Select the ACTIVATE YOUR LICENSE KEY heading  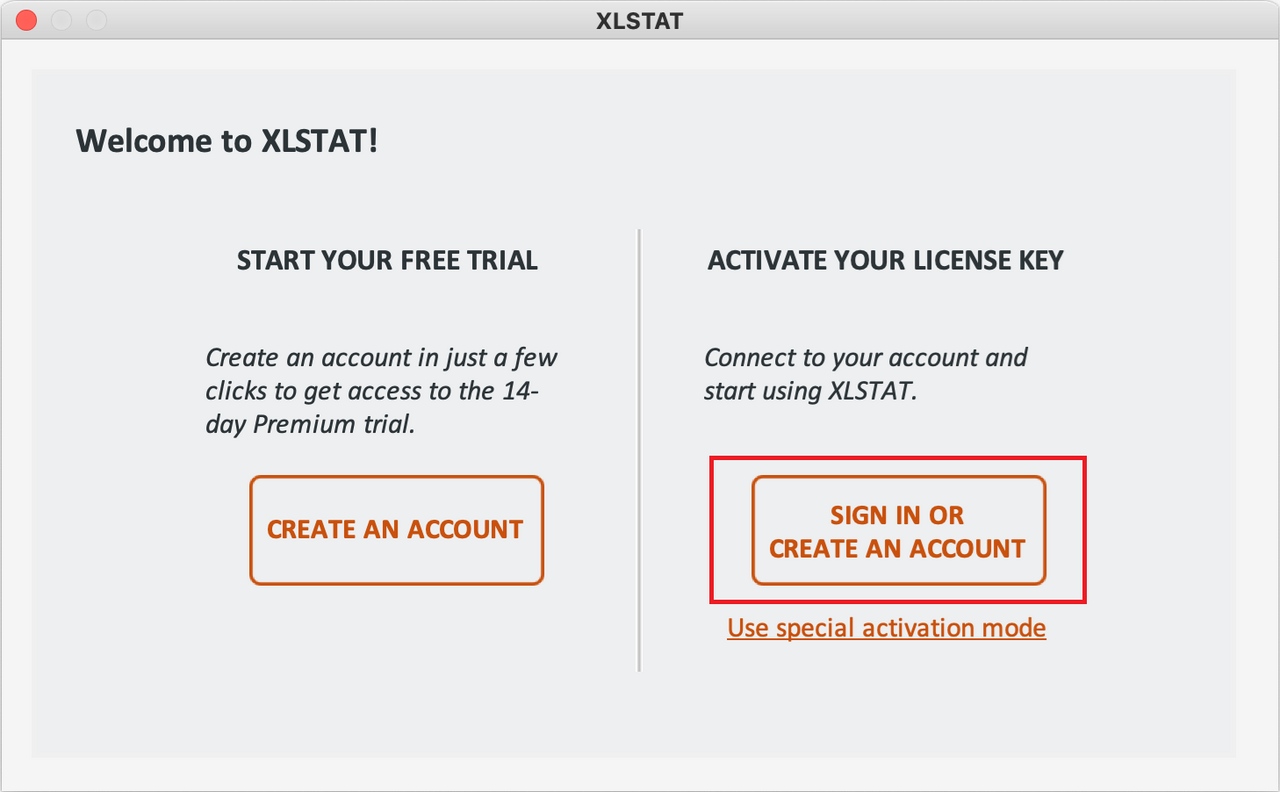tap(885, 261)
